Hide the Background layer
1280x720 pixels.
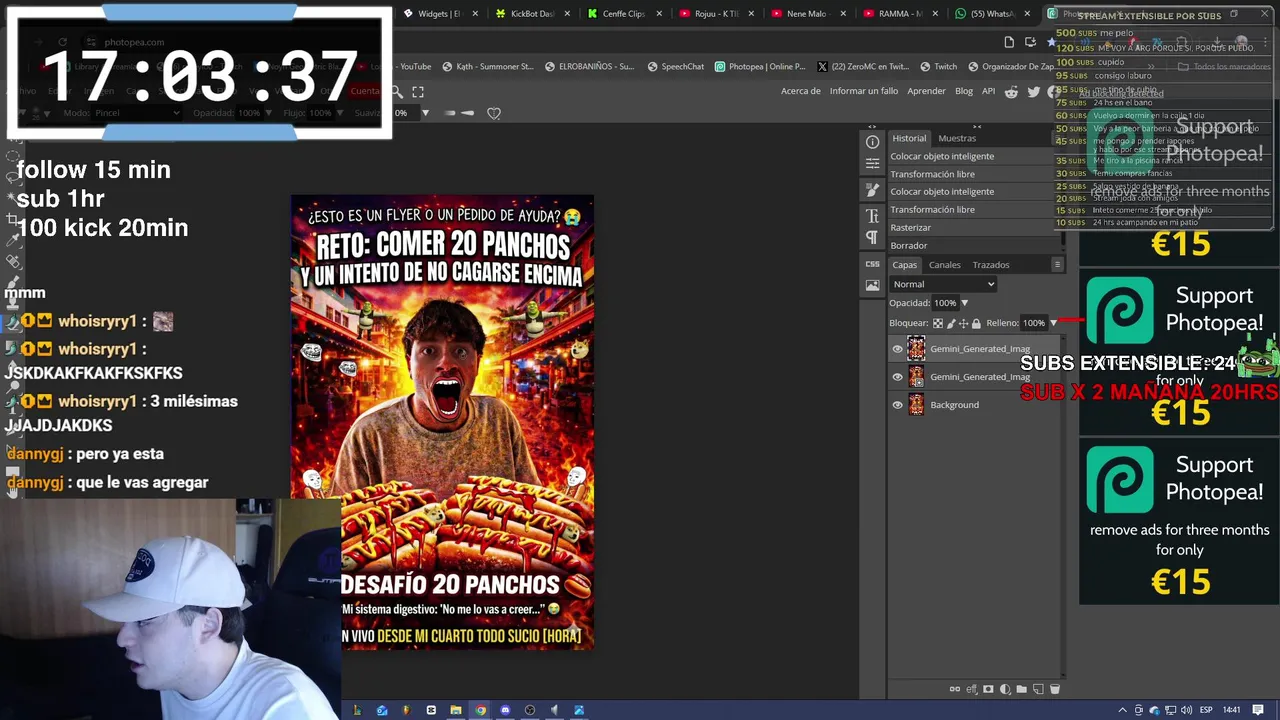coord(897,405)
